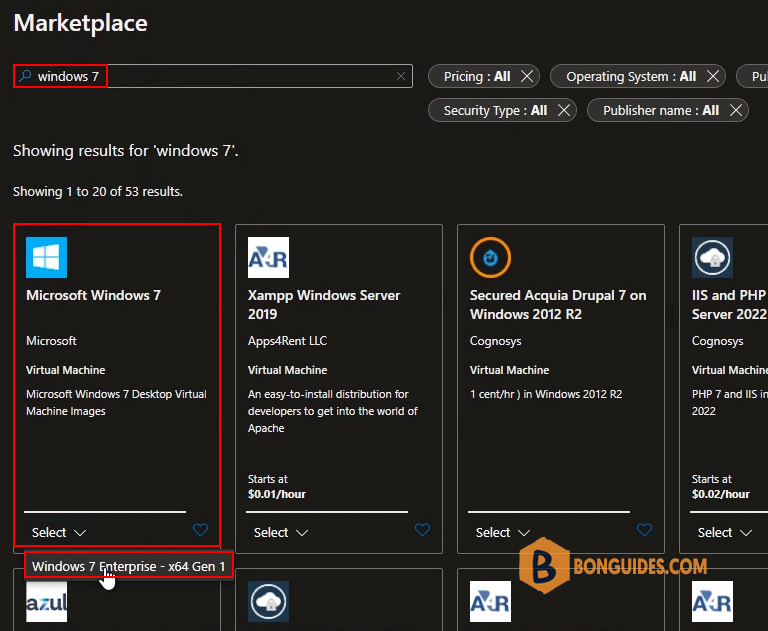Expand Select on Microsoft Windows 7 card
Screen dimensions: 768x631
pos(59,533)
